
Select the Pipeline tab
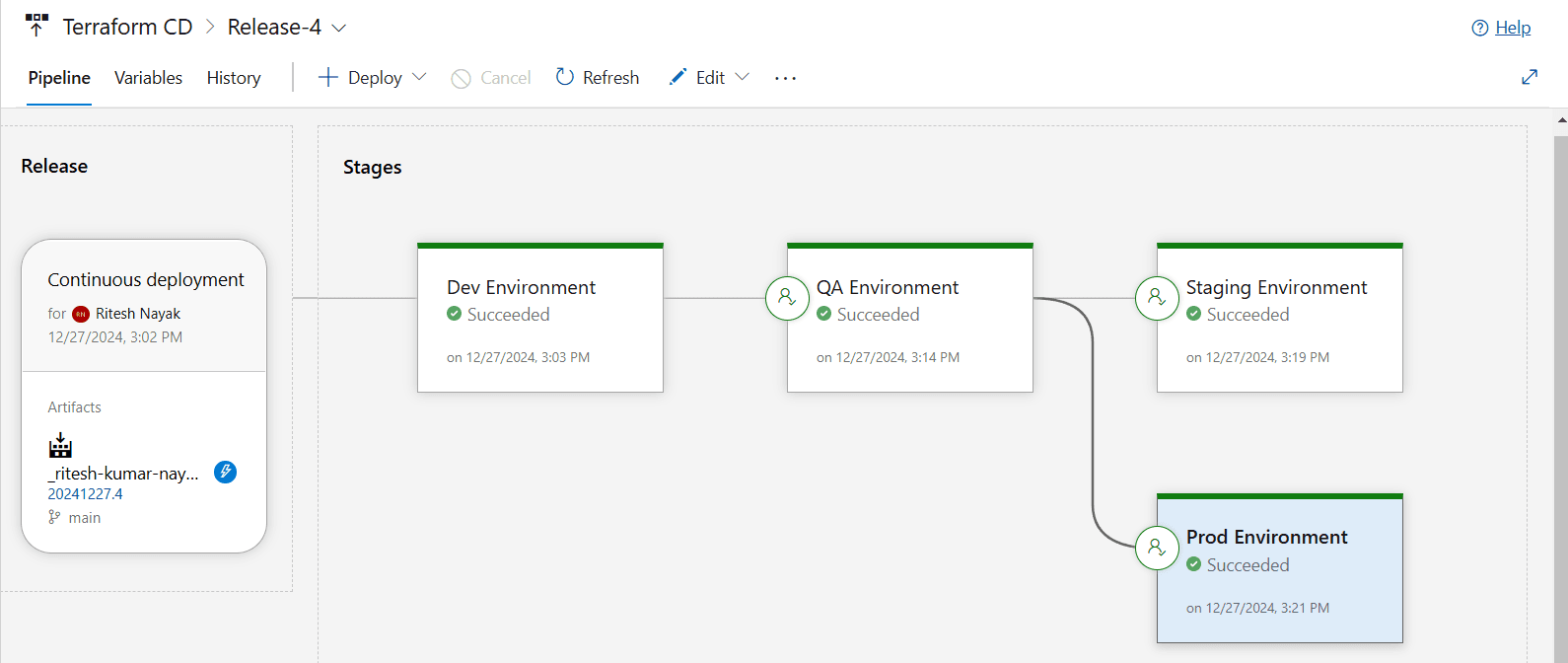coord(59,78)
